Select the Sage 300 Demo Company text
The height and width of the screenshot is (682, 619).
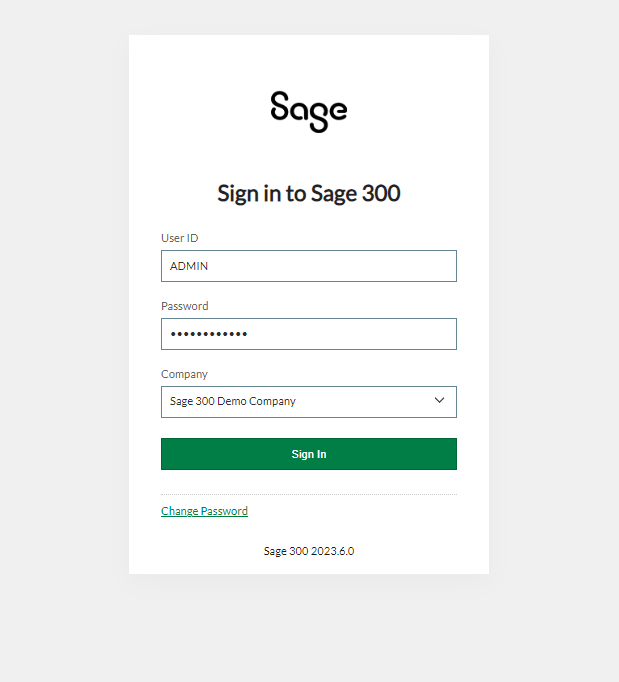233,401
